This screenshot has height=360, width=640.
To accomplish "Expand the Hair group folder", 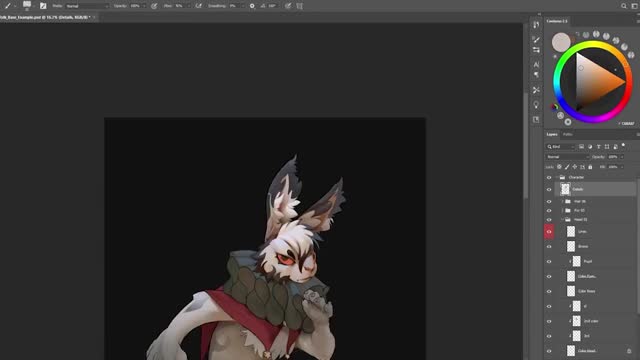I will pos(562,201).
